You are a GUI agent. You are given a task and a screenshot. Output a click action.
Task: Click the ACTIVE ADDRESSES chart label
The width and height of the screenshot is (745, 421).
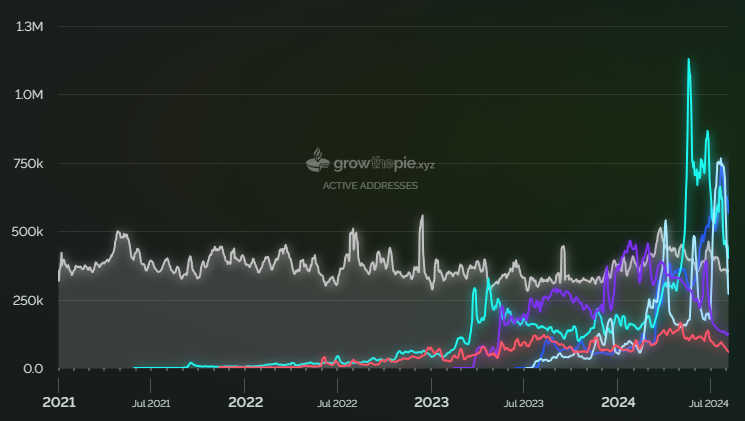coord(370,186)
